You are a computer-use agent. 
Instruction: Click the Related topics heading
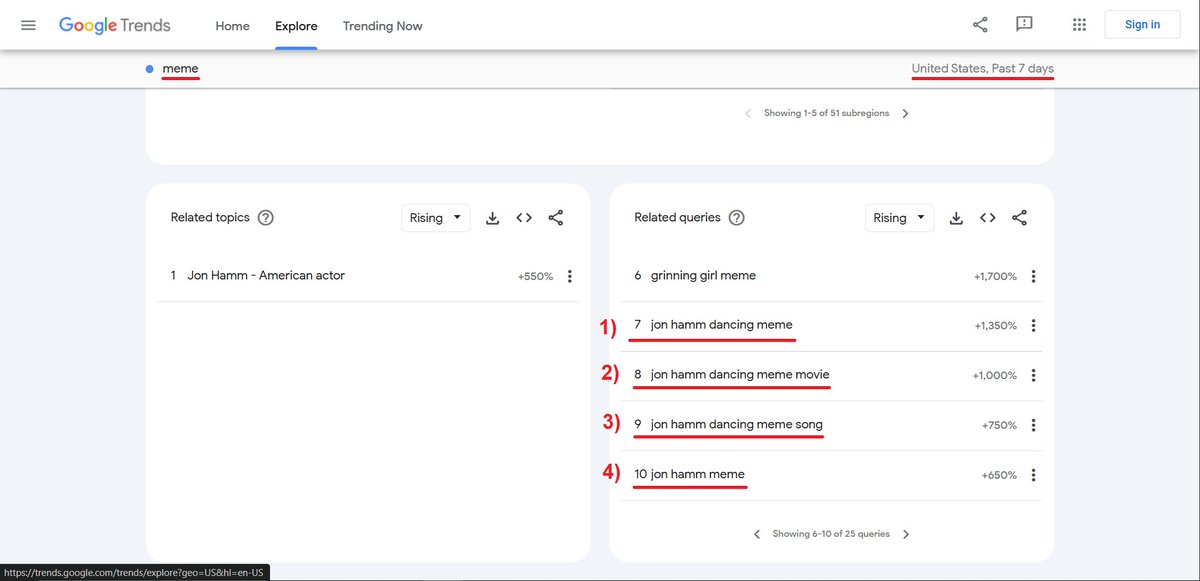pos(210,218)
